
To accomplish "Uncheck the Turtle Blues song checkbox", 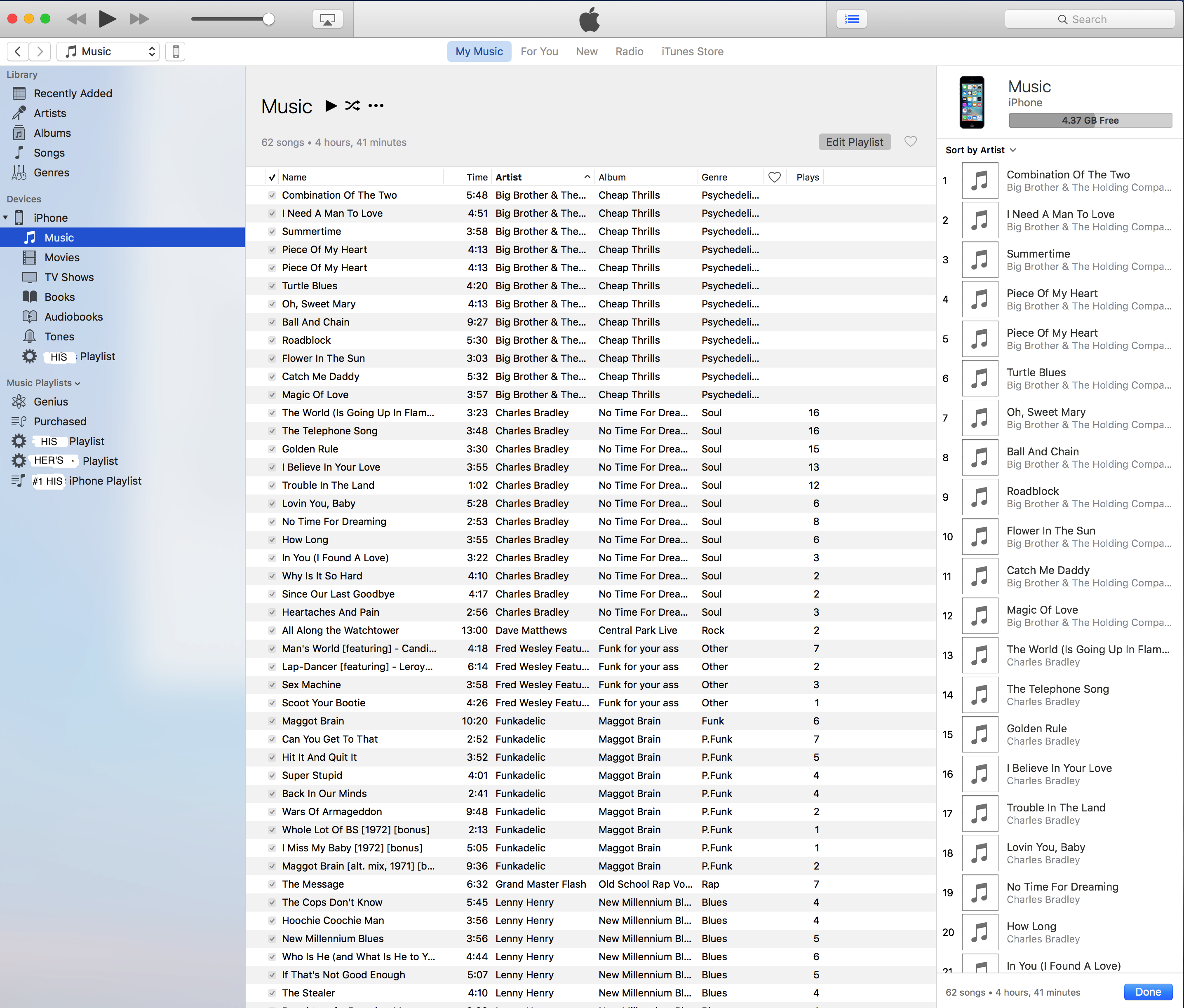I will click(x=272, y=286).
